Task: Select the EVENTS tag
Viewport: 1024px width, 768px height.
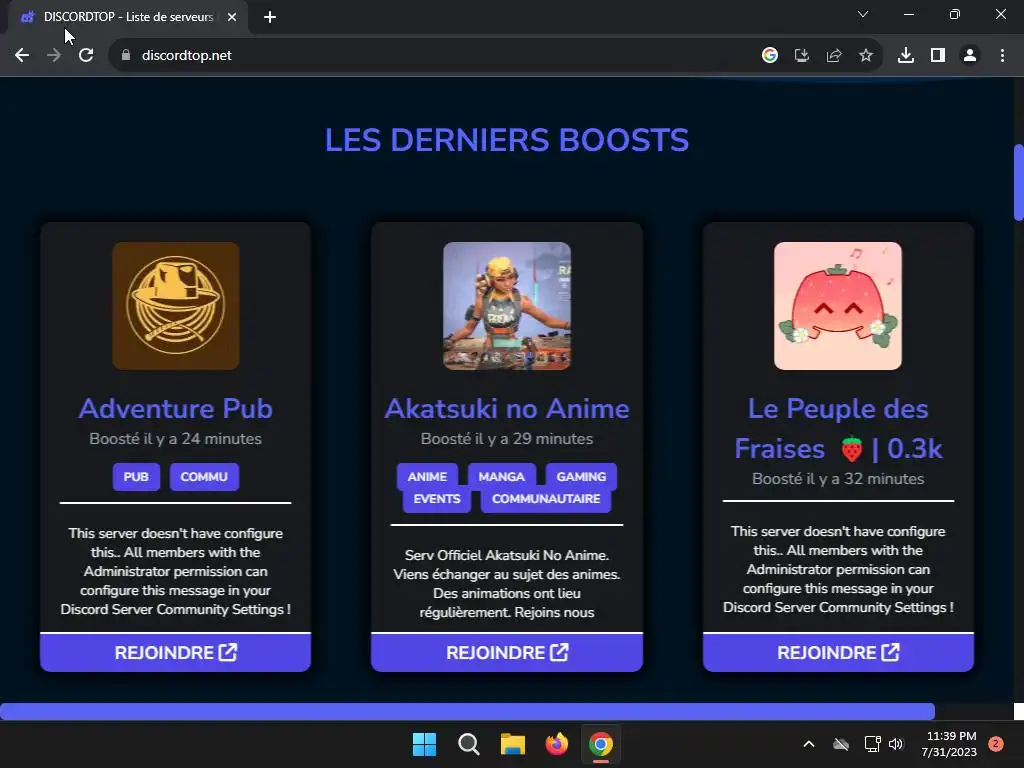Action: (437, 499)
